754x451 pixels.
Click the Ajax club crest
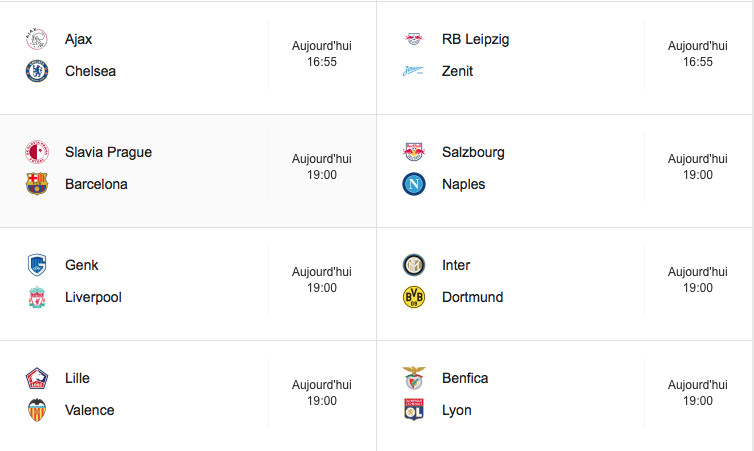click(36, 40)
